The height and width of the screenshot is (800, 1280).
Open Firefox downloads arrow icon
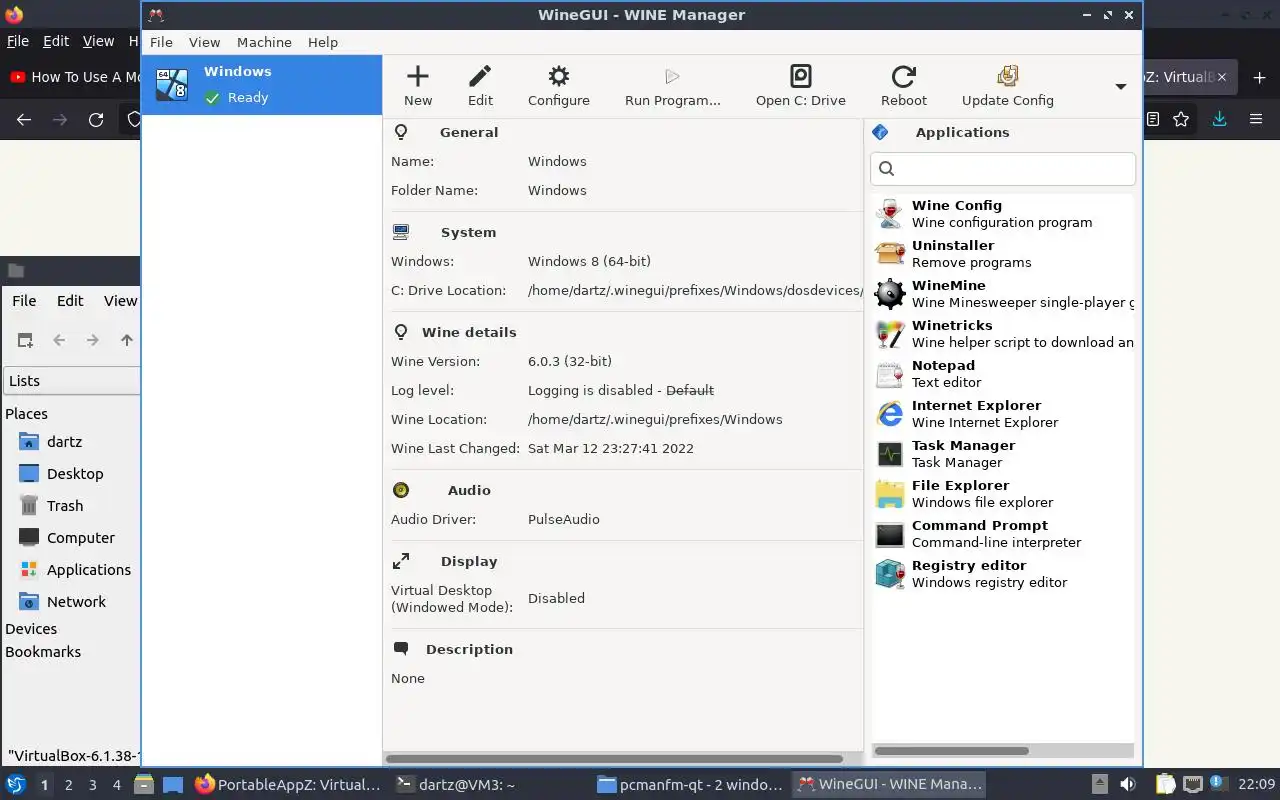1219,119
